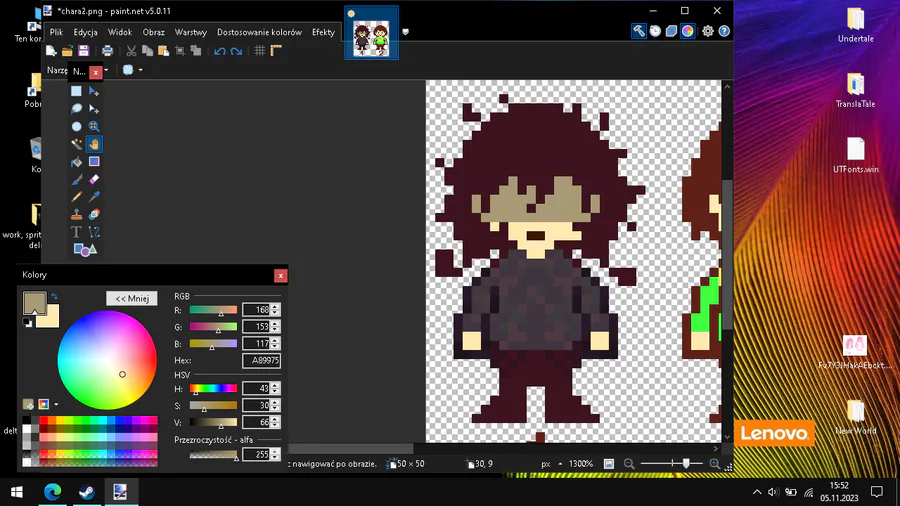
Task: Swap primary and secondary colors
Action: click(54, 297)
